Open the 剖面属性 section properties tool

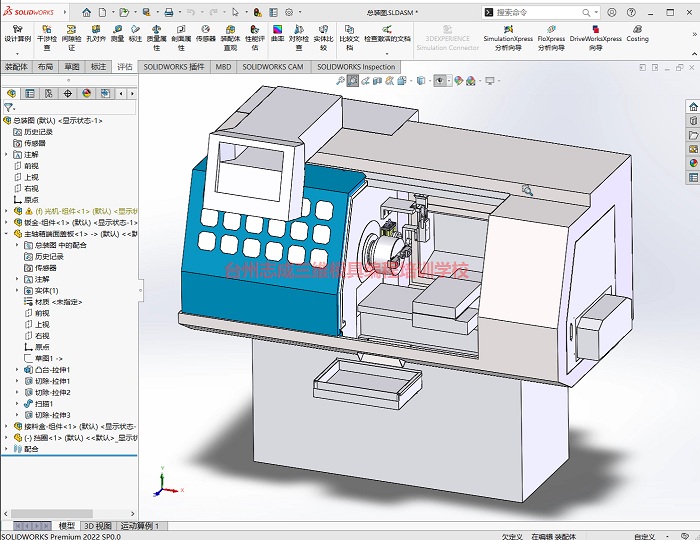181,37
